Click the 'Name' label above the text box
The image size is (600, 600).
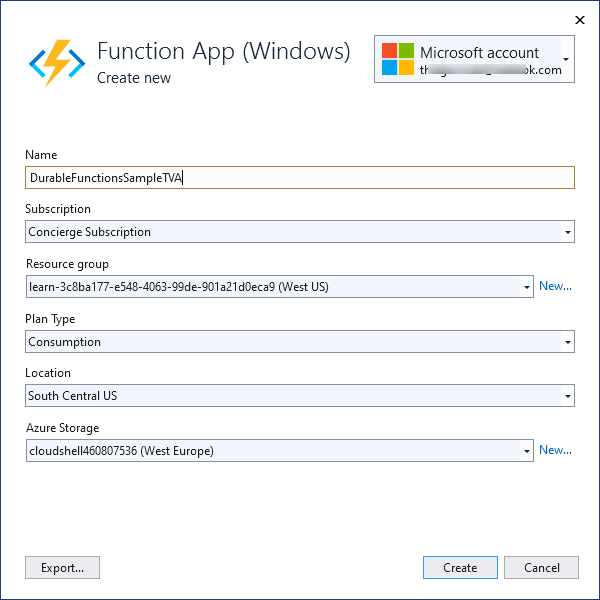(x=41, y=155)
